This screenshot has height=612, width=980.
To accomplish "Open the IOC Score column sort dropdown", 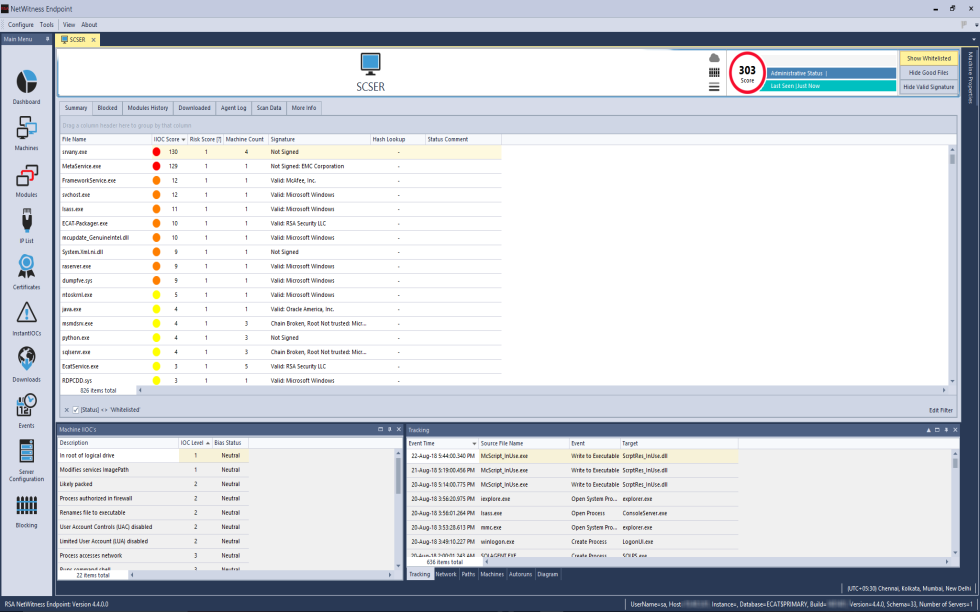I will coord(181,139).
